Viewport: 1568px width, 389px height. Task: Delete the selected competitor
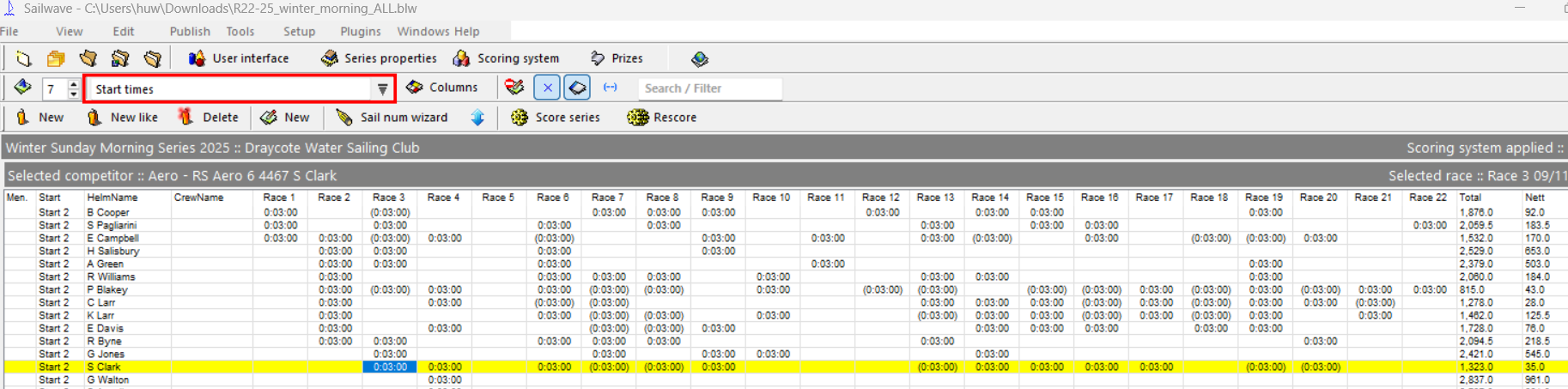click(208, 118)
